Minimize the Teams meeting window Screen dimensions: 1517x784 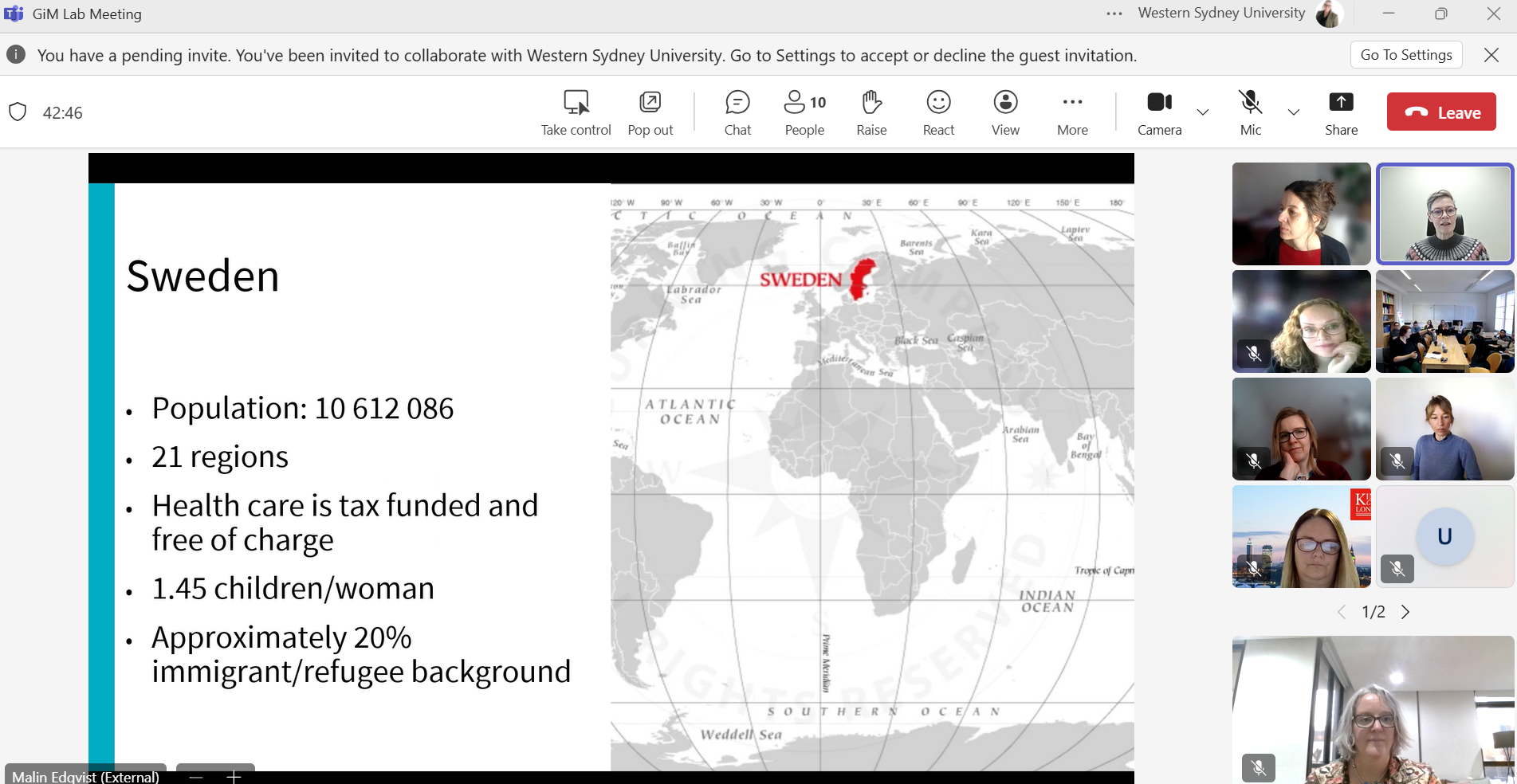(x=1389, y=14)
